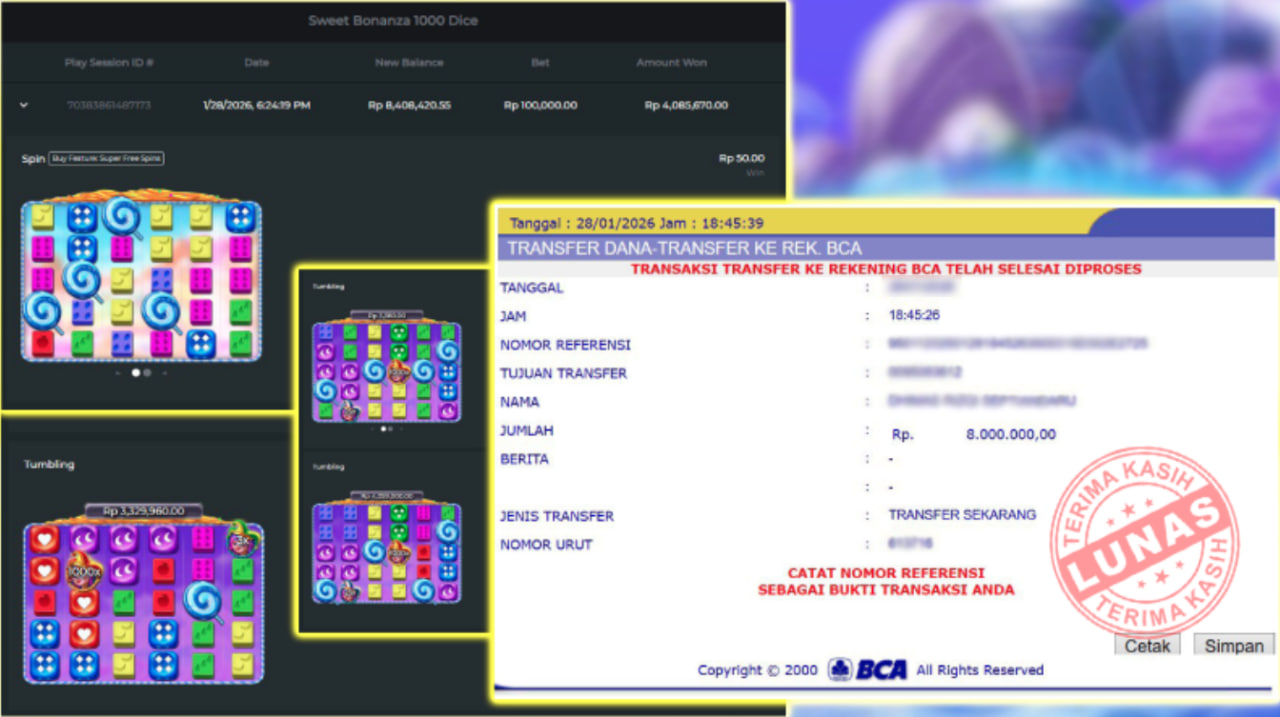Click the Rp 3,329,960.00 win banner
This screenshot has width=1280, height=717.
coord(142,511)
